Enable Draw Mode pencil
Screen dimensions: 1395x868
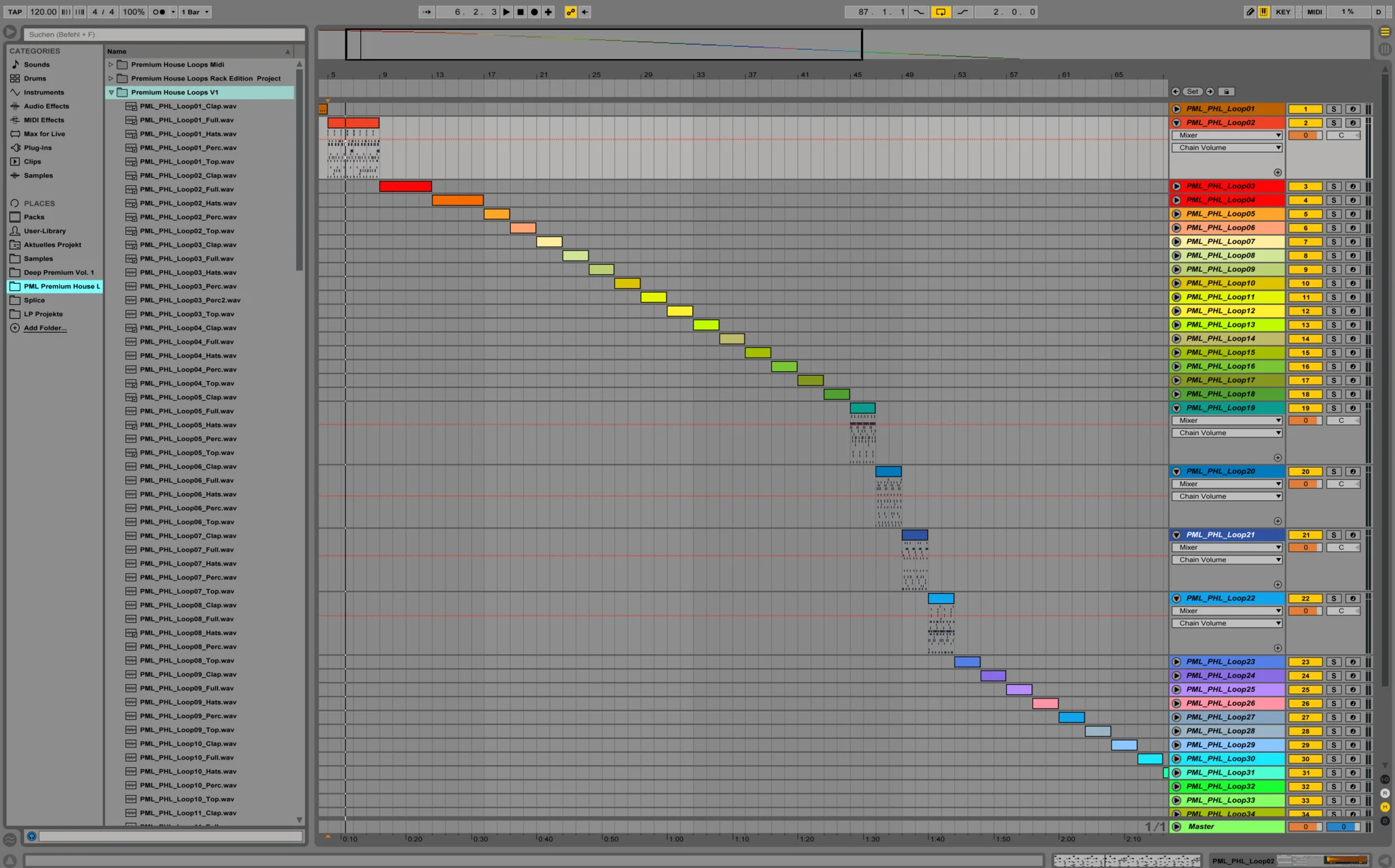pyautogui.click(x=1250, y=12)
